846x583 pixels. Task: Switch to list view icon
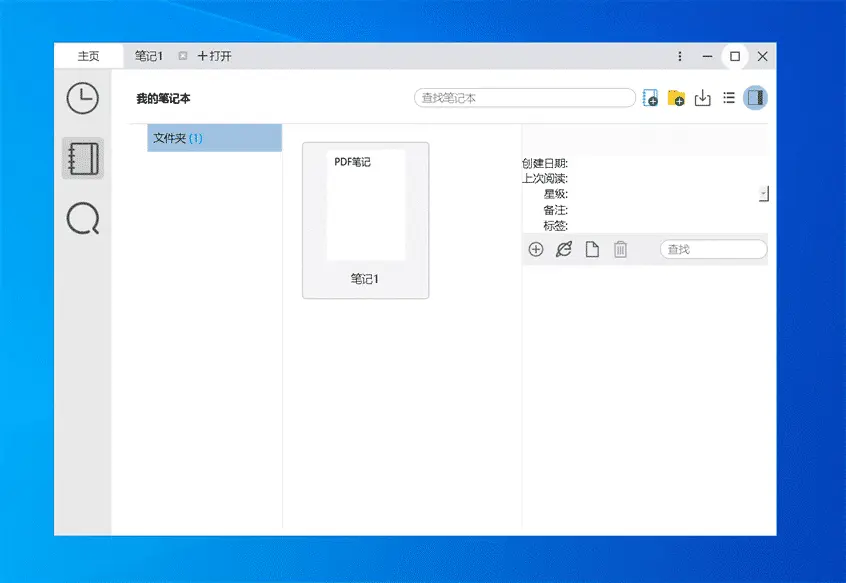click(x=729, y=98)
